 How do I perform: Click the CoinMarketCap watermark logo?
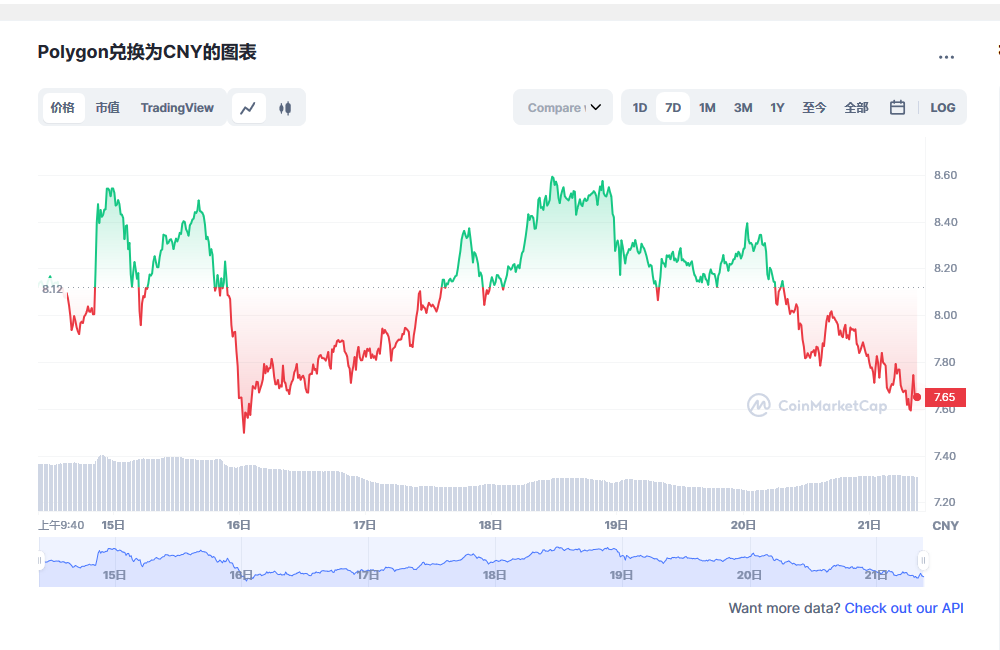817,405
